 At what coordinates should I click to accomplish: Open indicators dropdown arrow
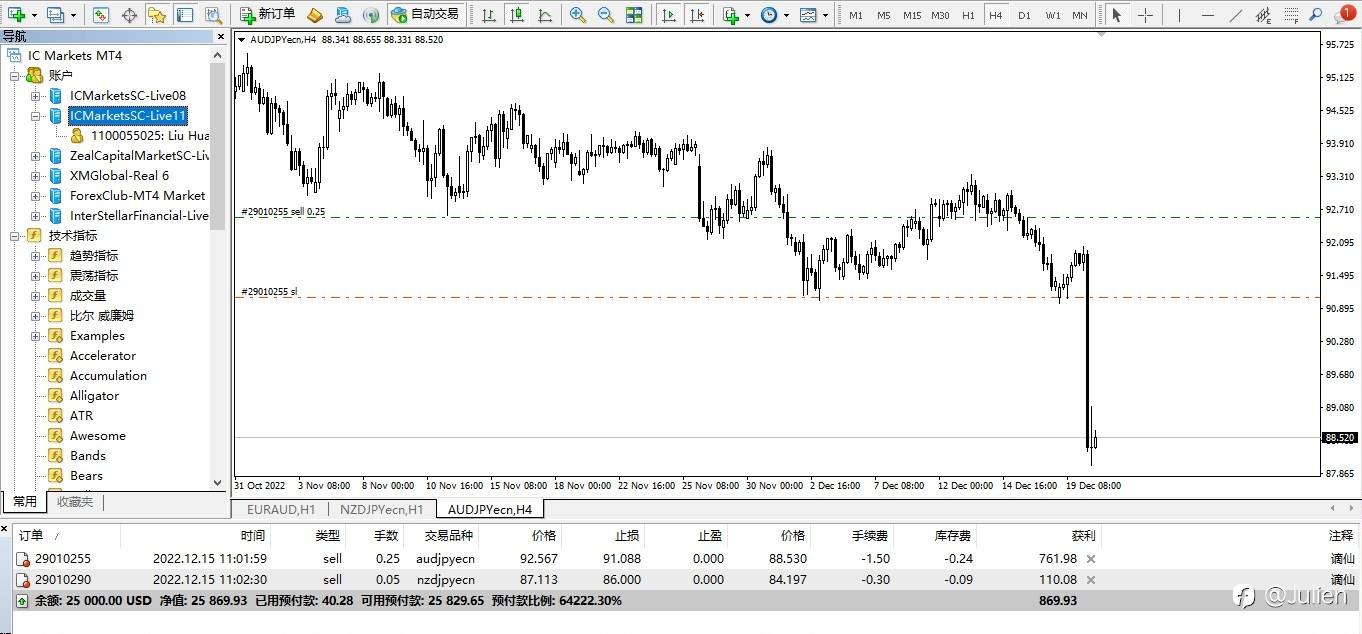pyautogui.click(x=747, y=15)
